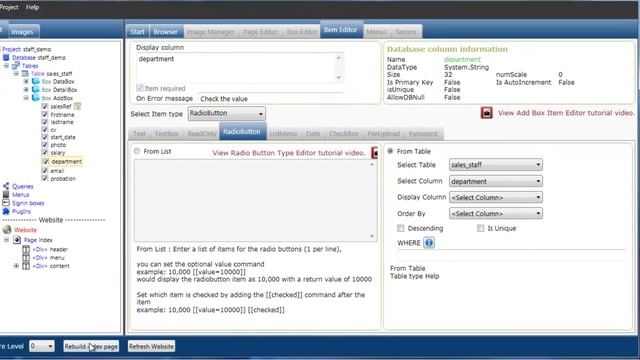Uncheck the salesRef column checkbox

pos(45,106)
